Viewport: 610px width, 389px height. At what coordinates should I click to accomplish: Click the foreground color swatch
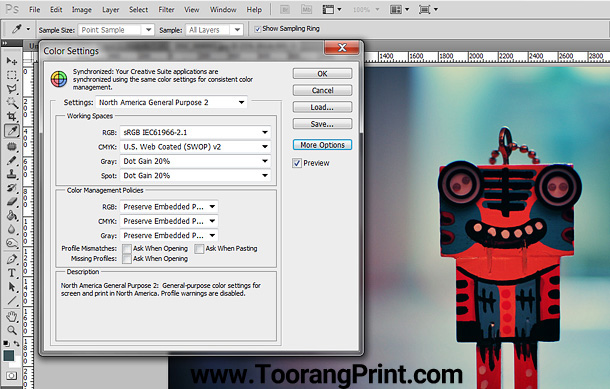point(9,355)
